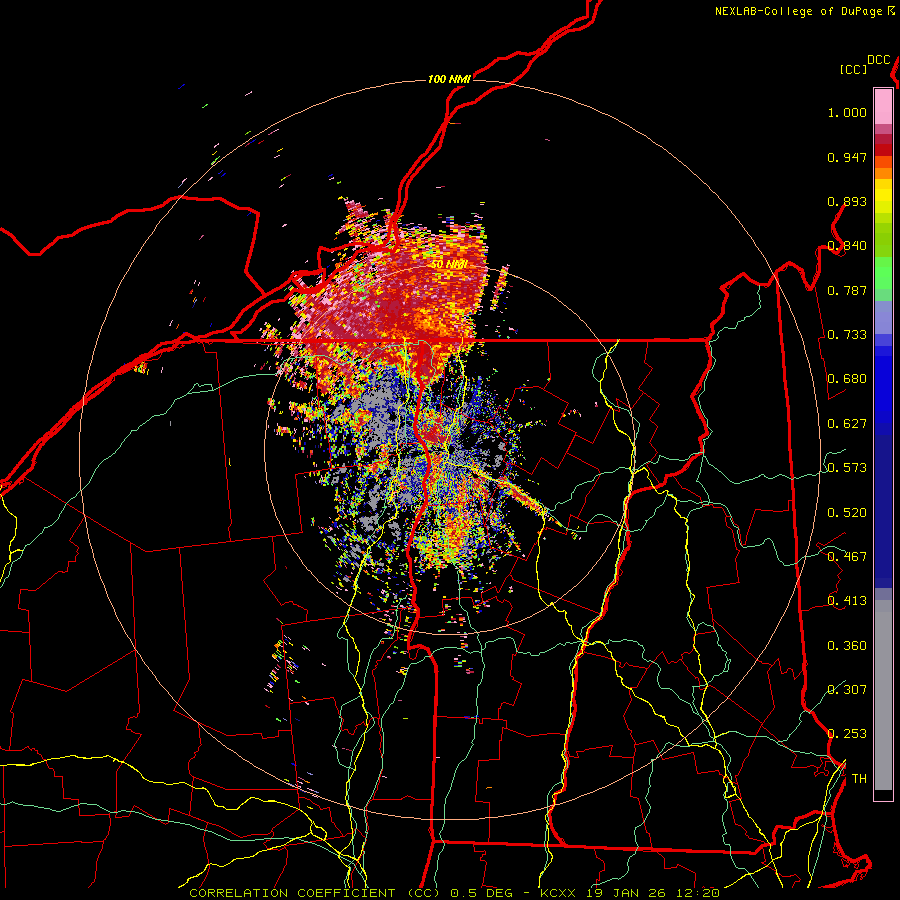Select the 0.680 value on the color scale
The height and width of the screenshot is (900, 900).
click(x=847, y=379)
